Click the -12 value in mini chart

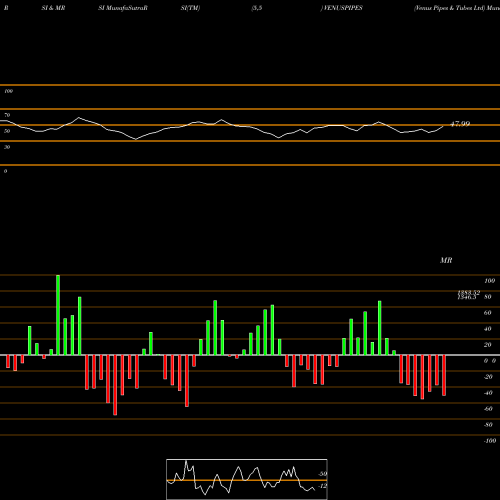(322, 486)
